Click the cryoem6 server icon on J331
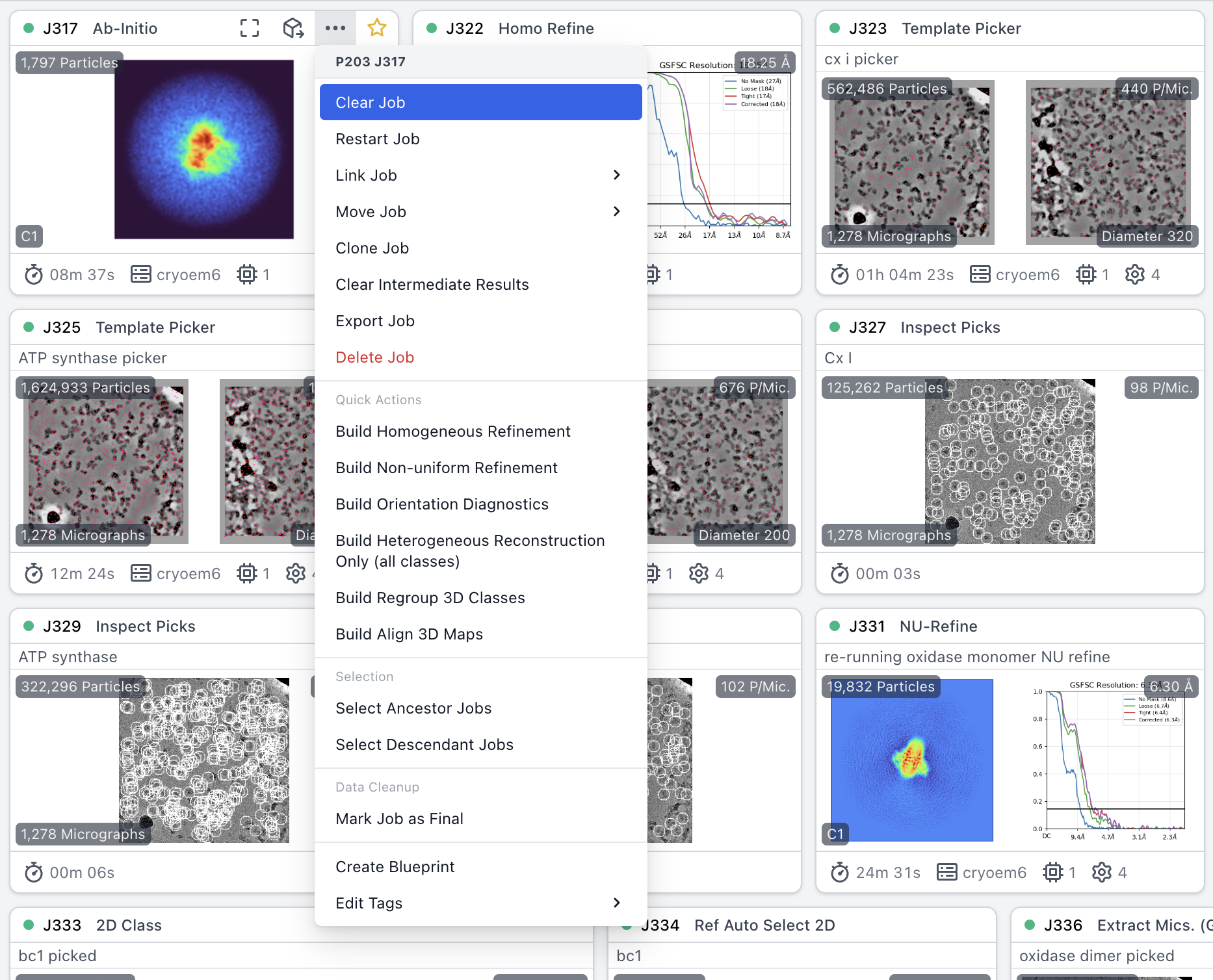Screen dimensions: 1213x980 (947, 873)
